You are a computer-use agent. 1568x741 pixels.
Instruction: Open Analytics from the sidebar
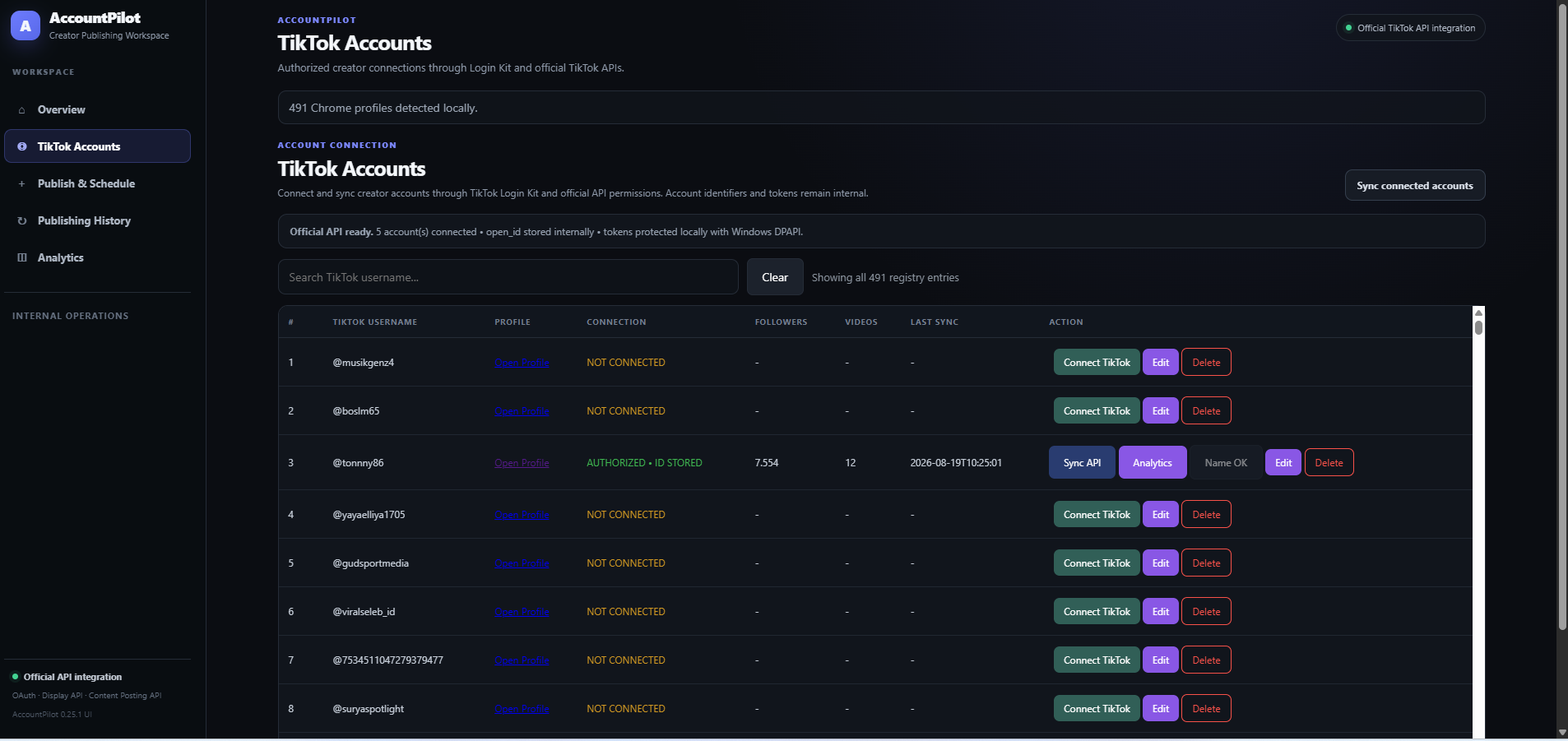(97, 257)
